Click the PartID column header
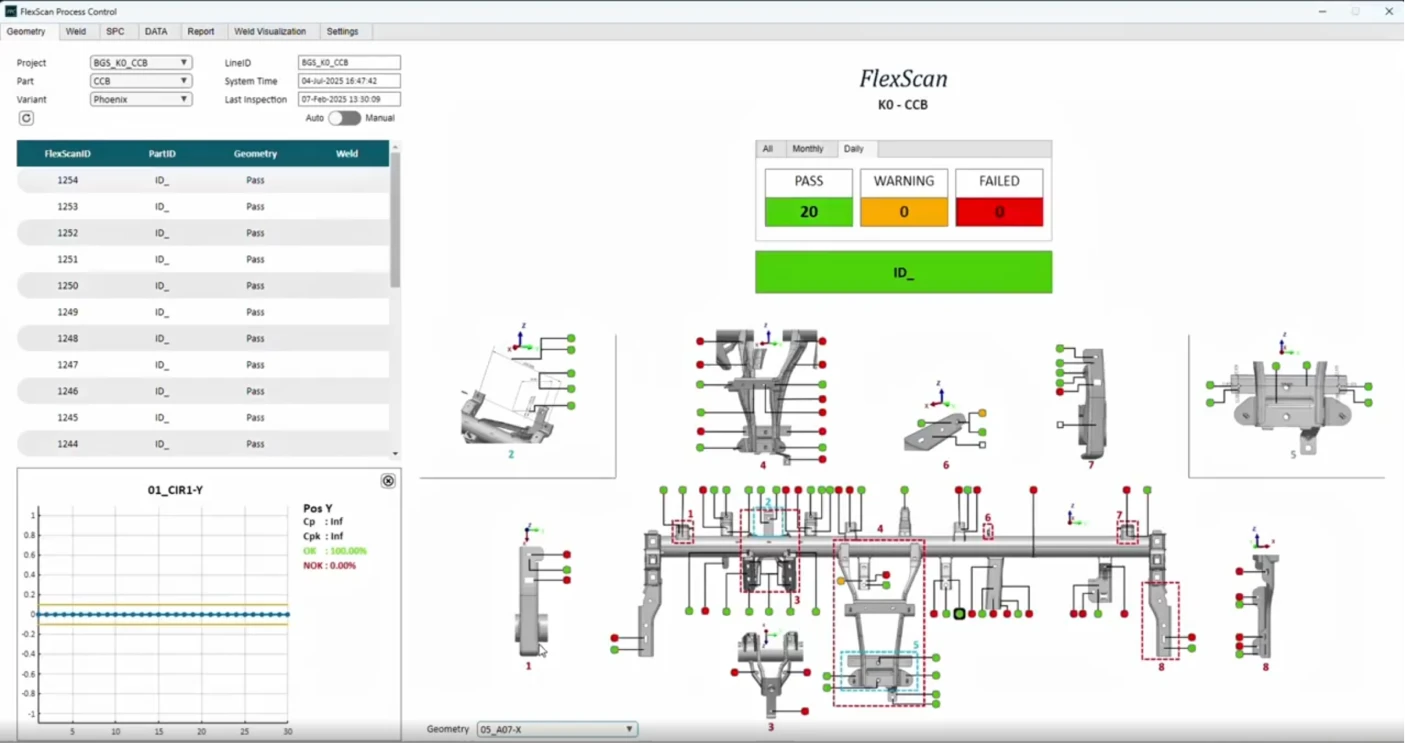This screenshot has width=1405, height=743. pos(162,154)
